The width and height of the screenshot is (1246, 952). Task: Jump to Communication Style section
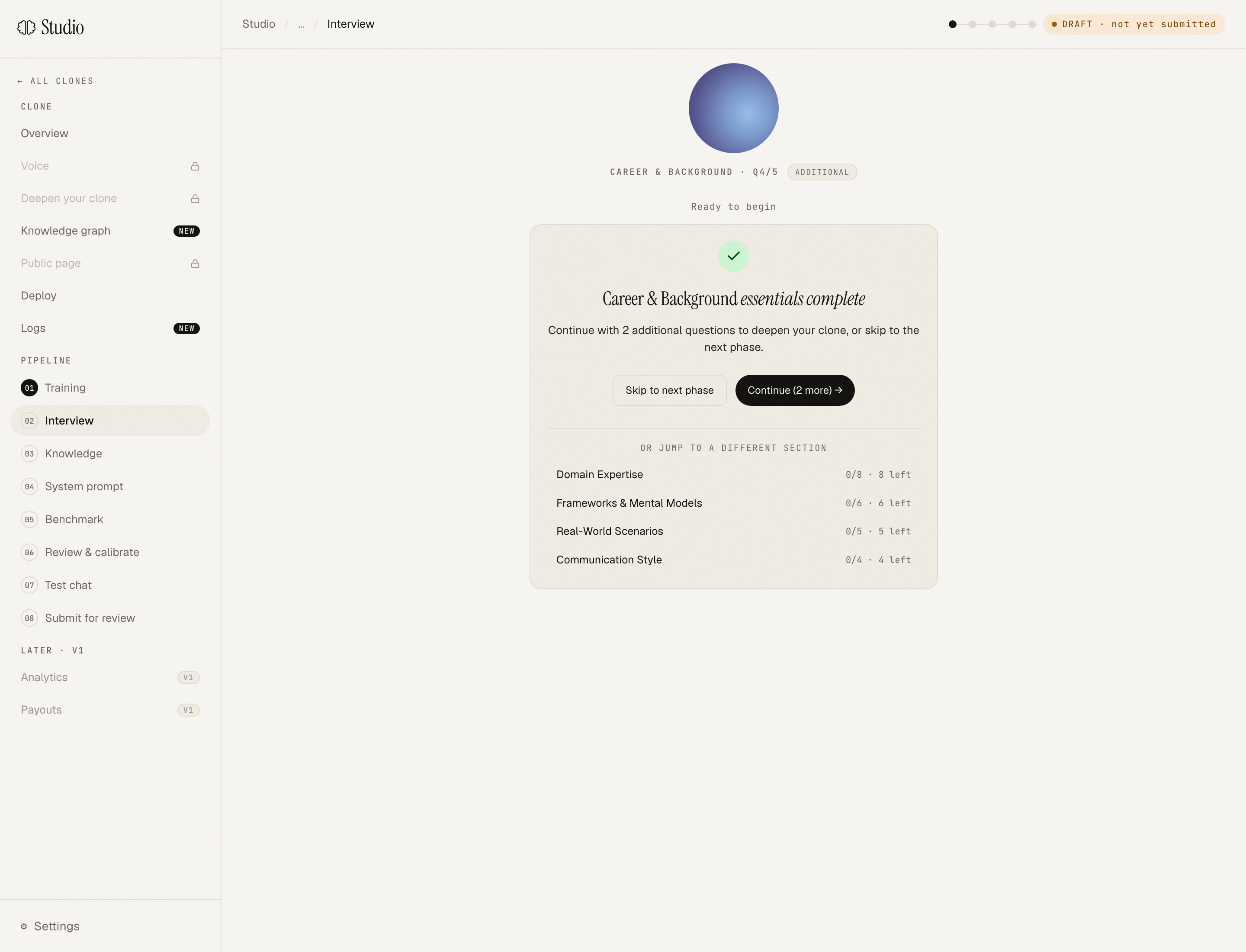[x=733, y=560]
